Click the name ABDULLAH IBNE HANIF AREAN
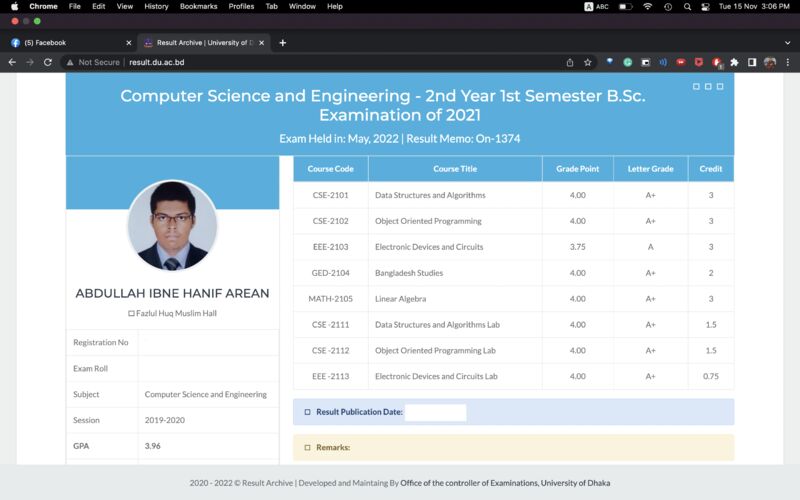 172,293
